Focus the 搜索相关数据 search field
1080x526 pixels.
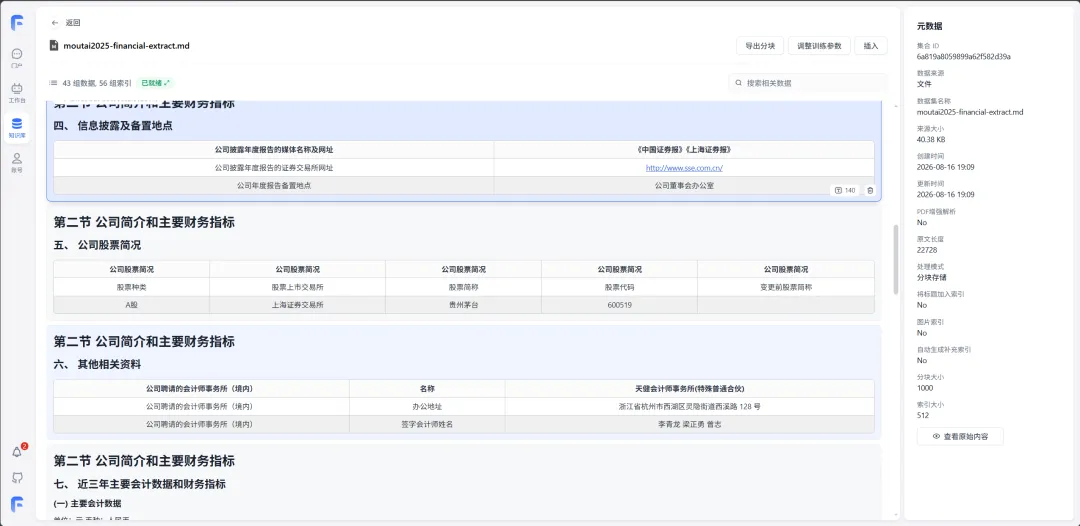[x=809, y=83]
